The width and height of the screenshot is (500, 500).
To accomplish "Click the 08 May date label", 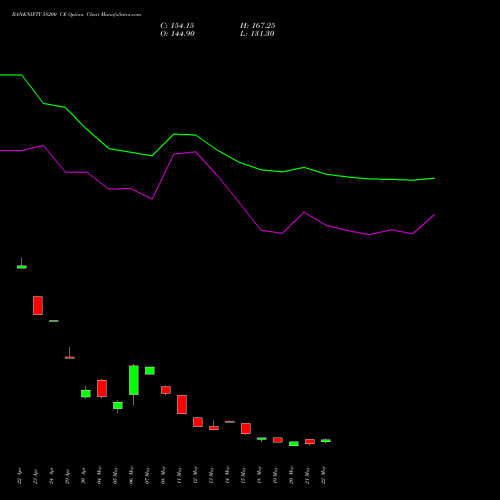I will coord(164,475).
